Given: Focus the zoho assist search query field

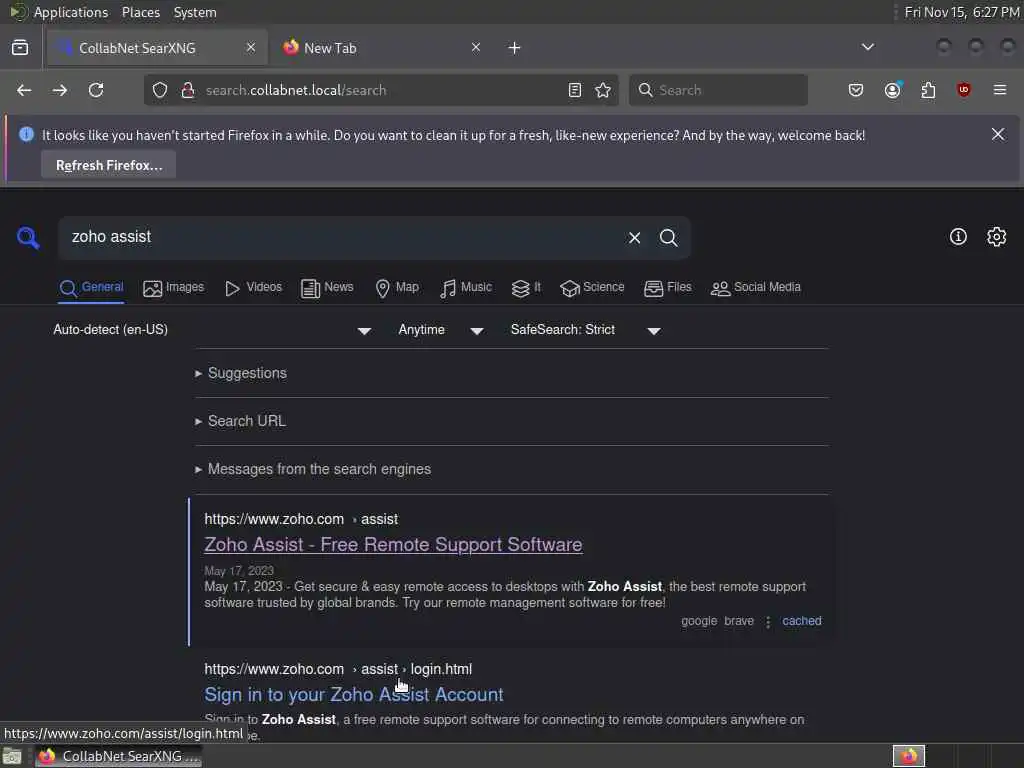Looking at the screenshot, I should point(340,237).
